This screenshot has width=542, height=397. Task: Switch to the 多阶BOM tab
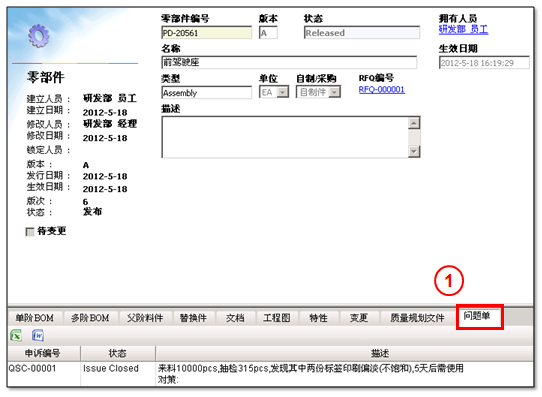(90, 318)
